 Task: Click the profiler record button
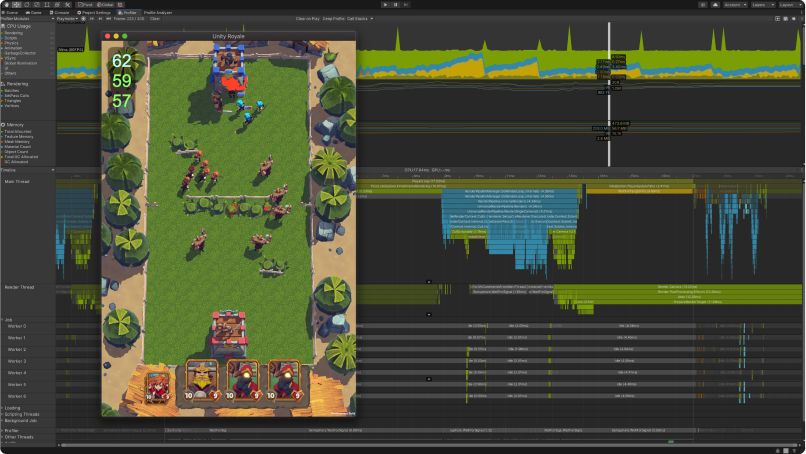click(x=83, y=18)
